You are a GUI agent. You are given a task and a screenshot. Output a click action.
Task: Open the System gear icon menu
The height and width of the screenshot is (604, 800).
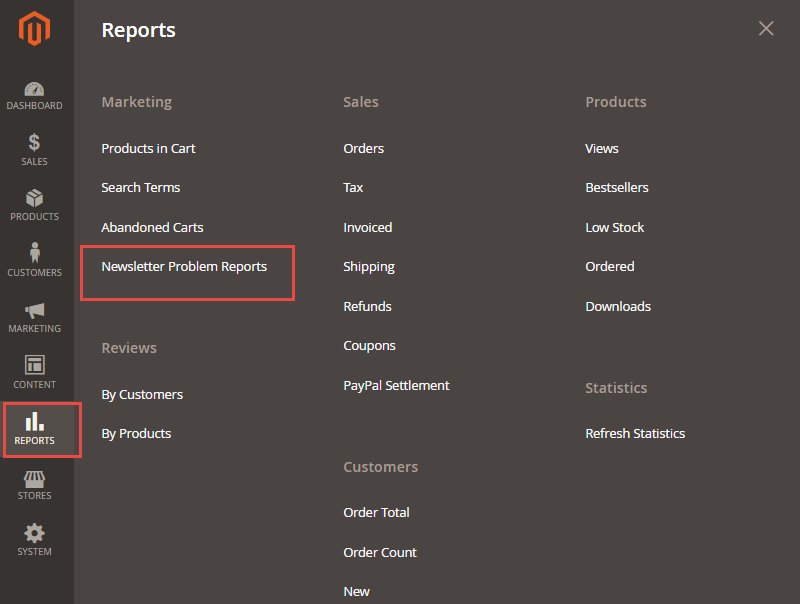35,533
